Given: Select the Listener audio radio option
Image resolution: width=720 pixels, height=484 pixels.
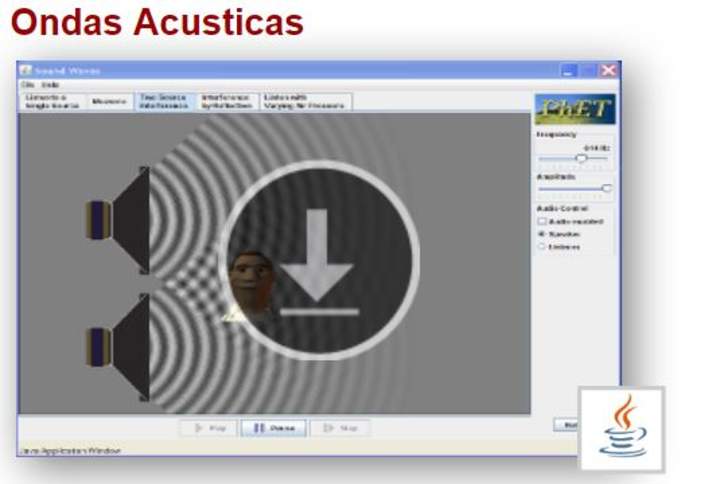Looking at the screenshot, I should (x=542, y=246).
